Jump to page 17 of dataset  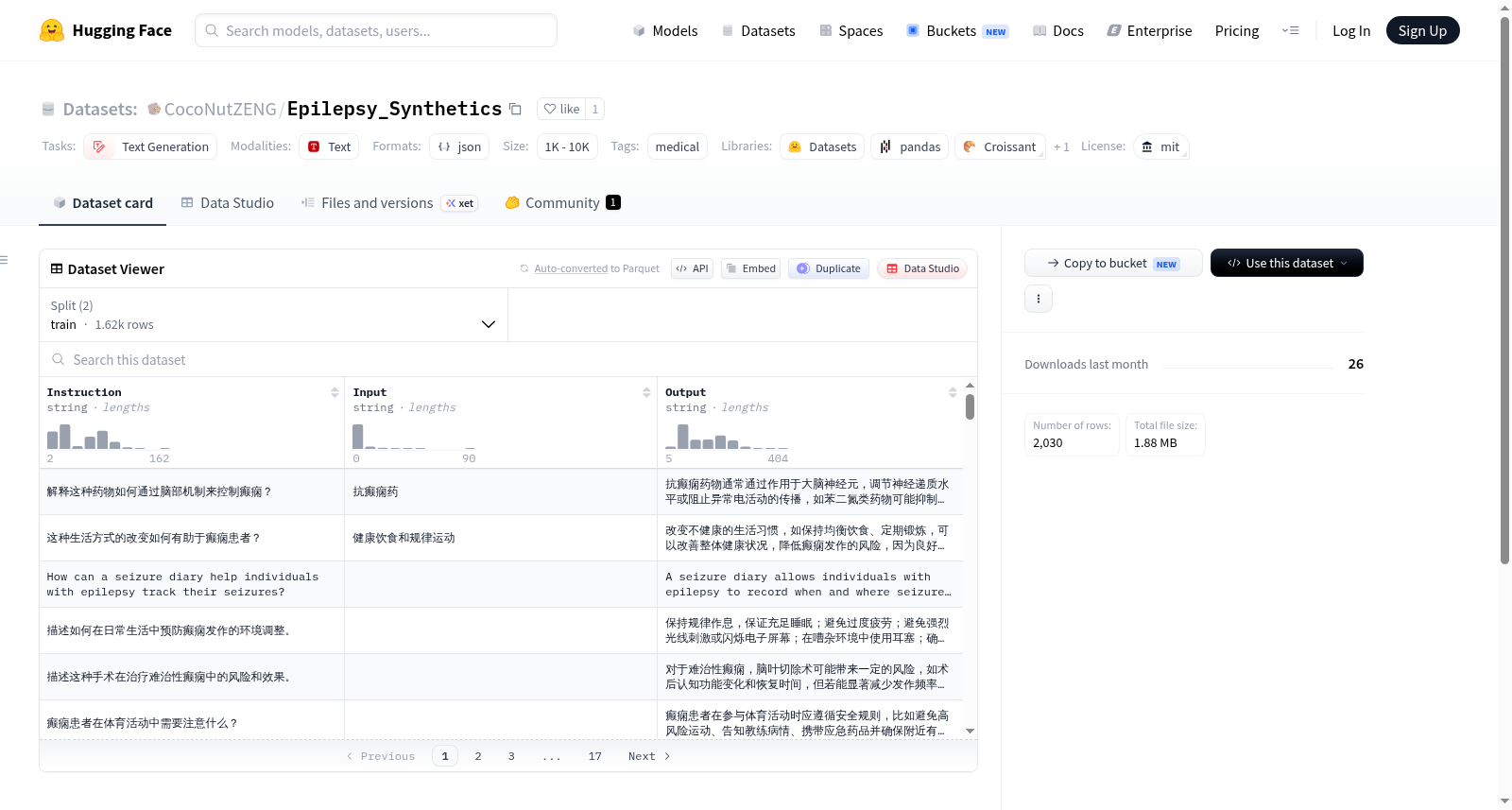click(x=595, y=756)
